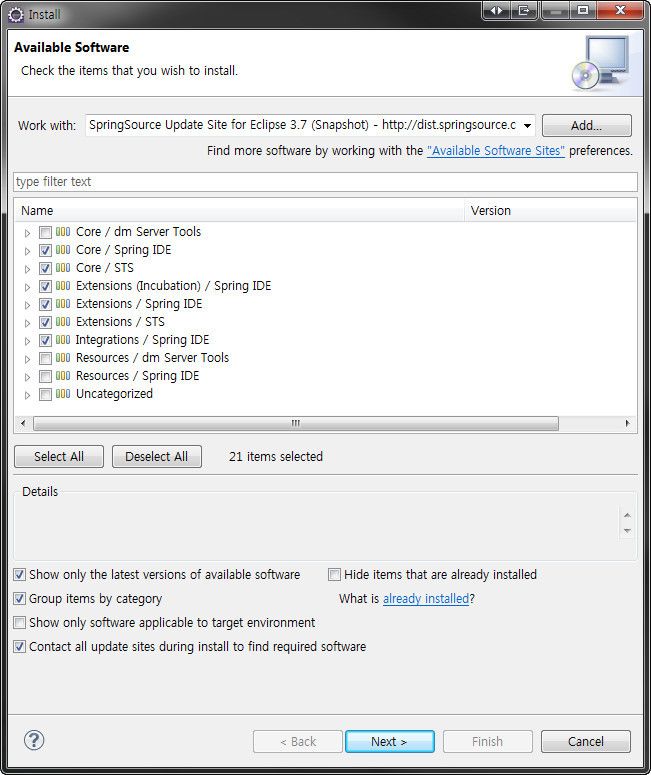
Task: Expand the Core / dm Server Tools node
Action: [x=28, y=233]
